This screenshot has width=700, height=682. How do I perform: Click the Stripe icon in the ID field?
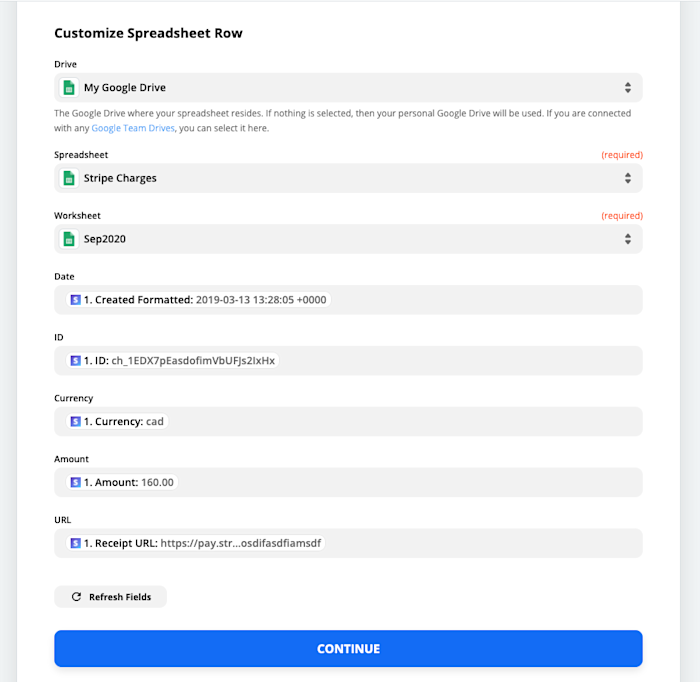coord(76,360)
